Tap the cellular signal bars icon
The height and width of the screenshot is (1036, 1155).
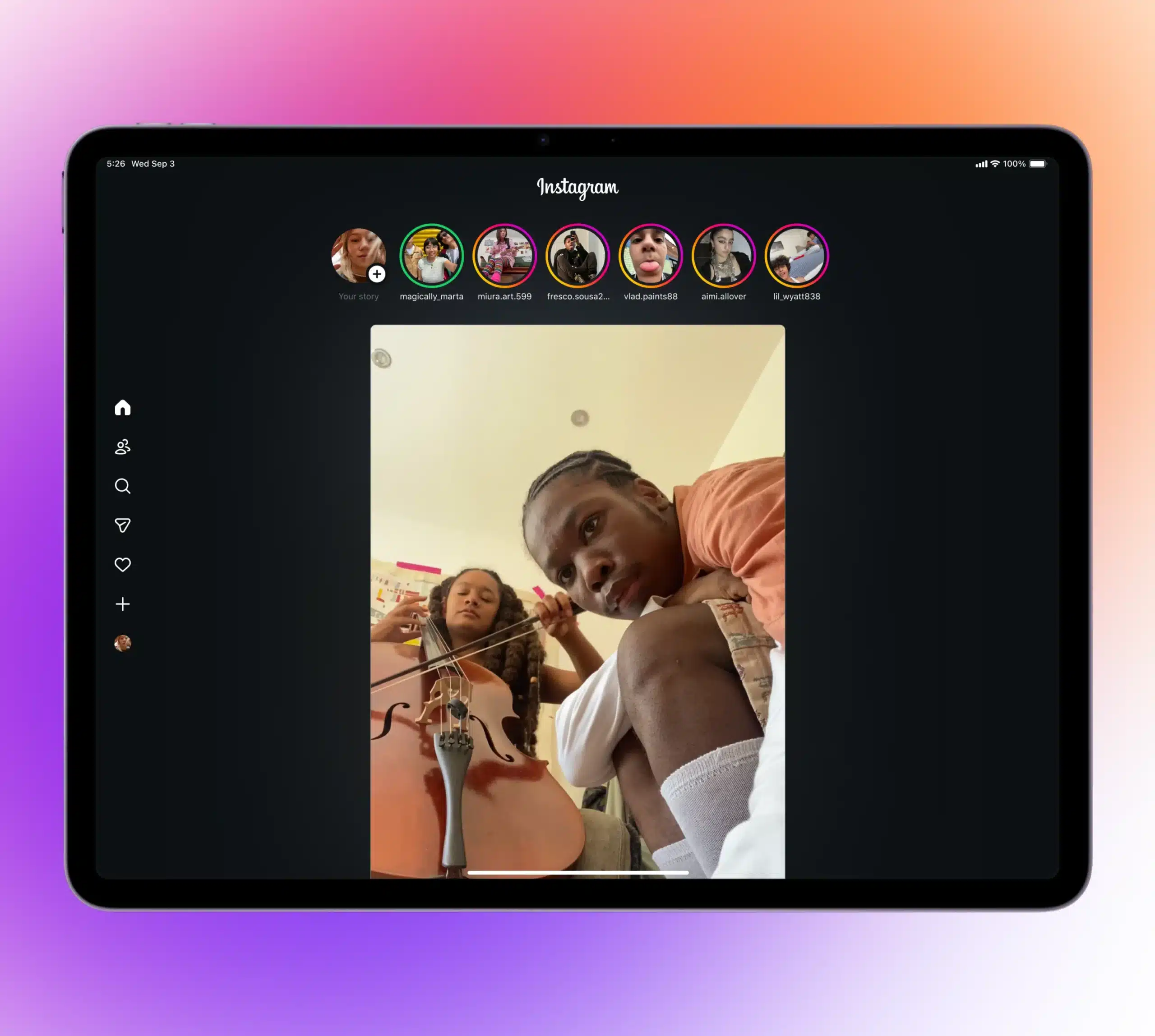click(x=981, y=164)
